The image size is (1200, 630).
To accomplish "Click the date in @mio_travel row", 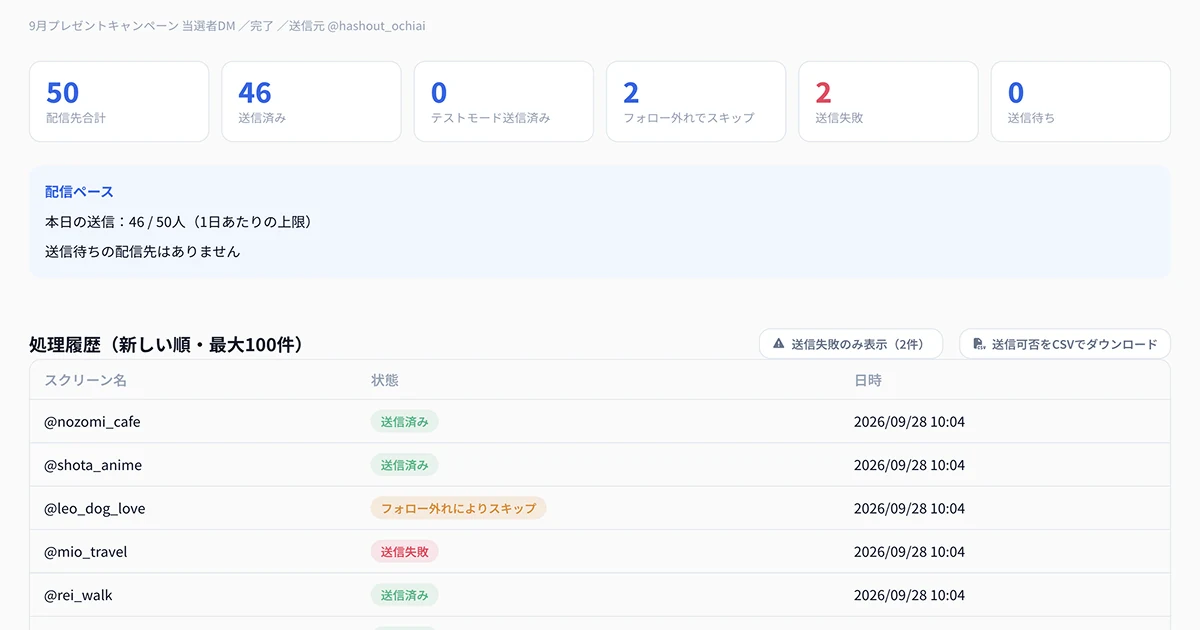I will [x=909, y=552].
